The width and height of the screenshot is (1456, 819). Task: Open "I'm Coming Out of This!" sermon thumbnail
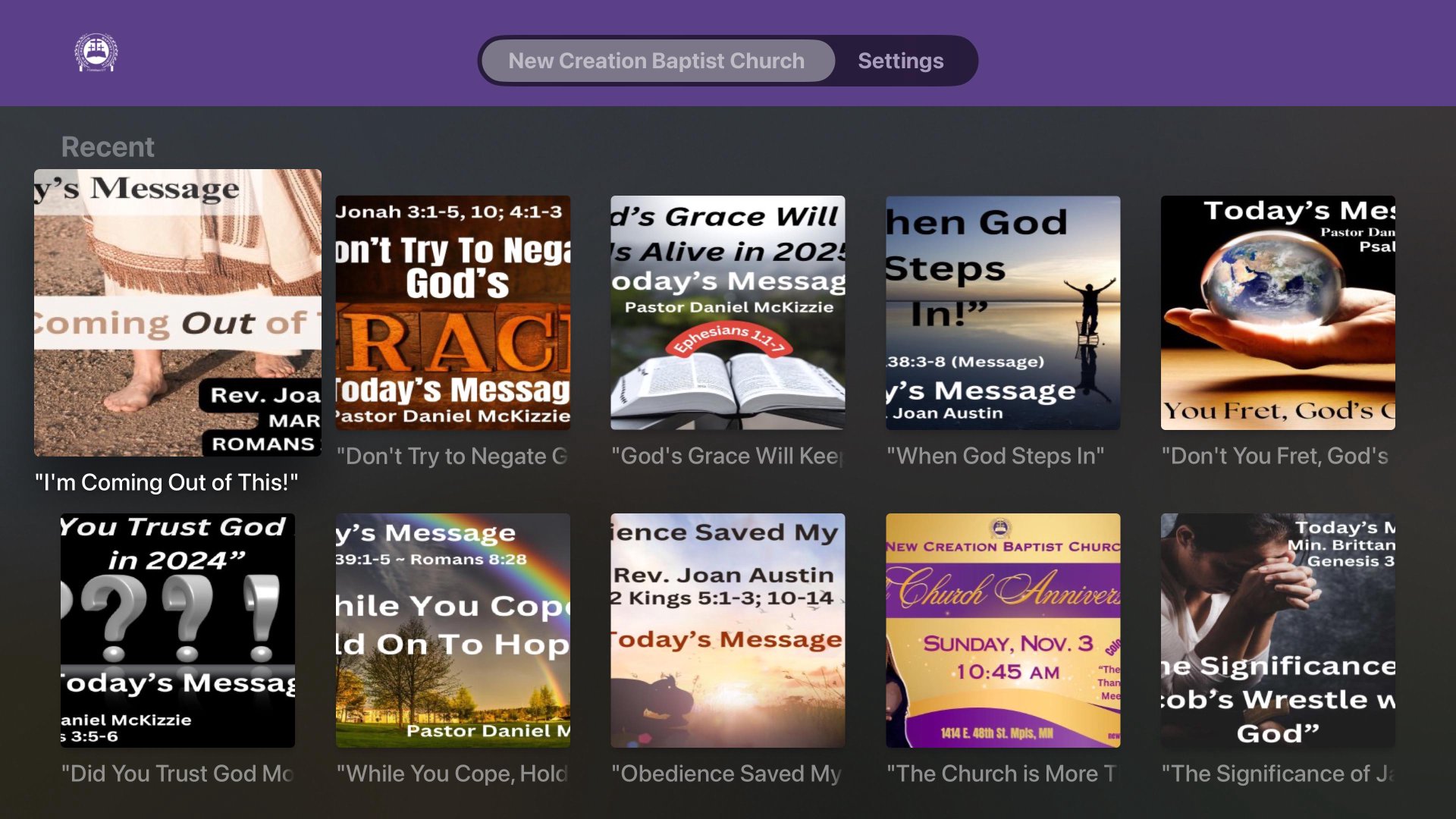[177, 312]
